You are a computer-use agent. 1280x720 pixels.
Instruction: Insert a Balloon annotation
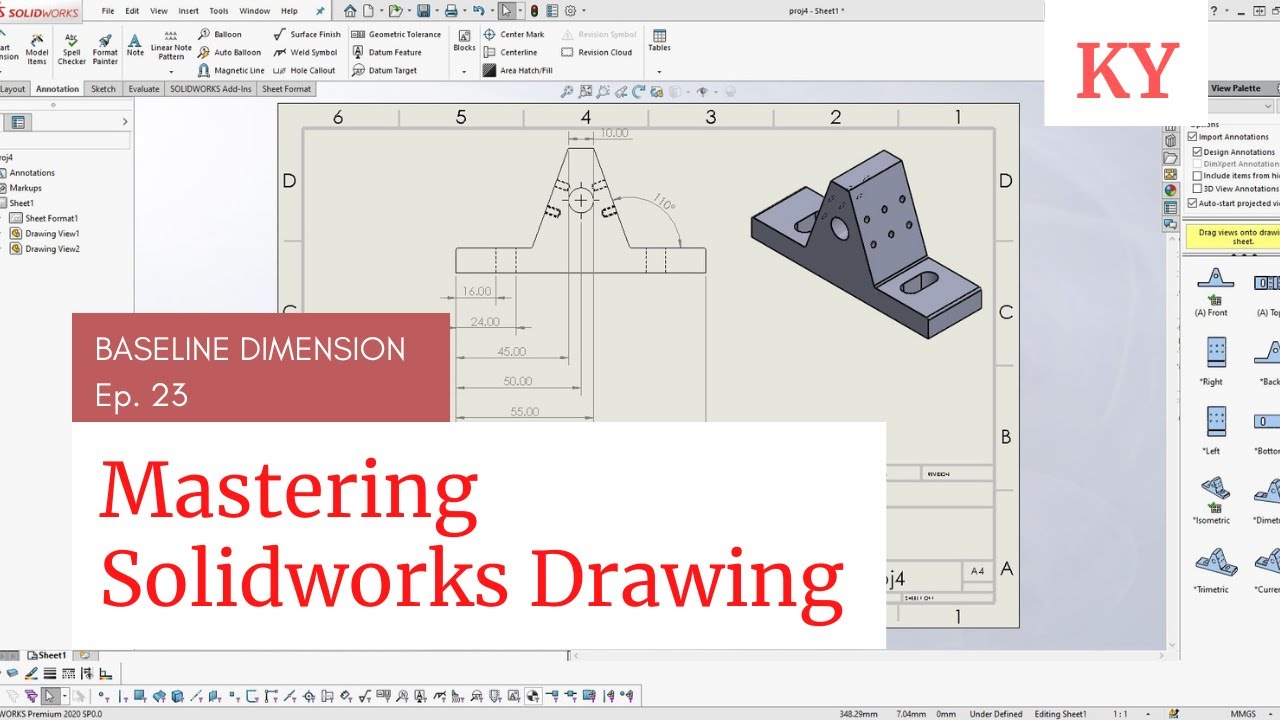220,34
